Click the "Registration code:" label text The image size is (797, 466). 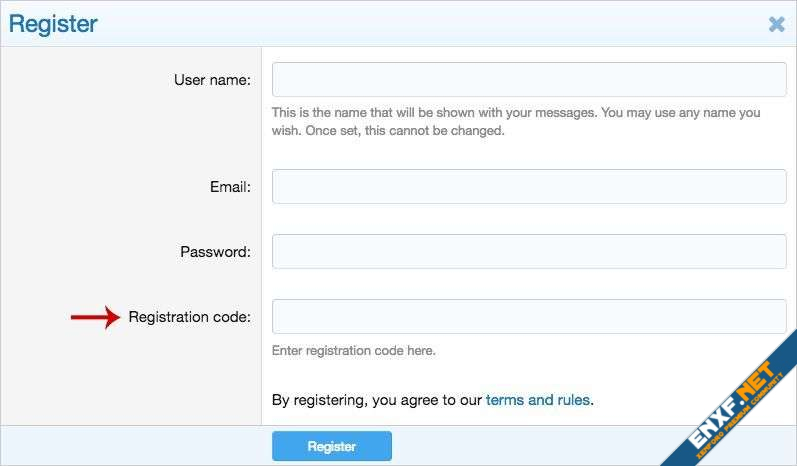pos(189,318)
